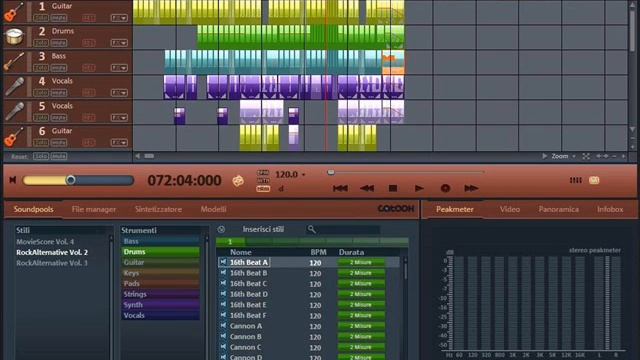Image resolution: width=640 pixels, height=360 pixels.
Task: Select the Peakmeter tab
Action: [x=455, y=209]
